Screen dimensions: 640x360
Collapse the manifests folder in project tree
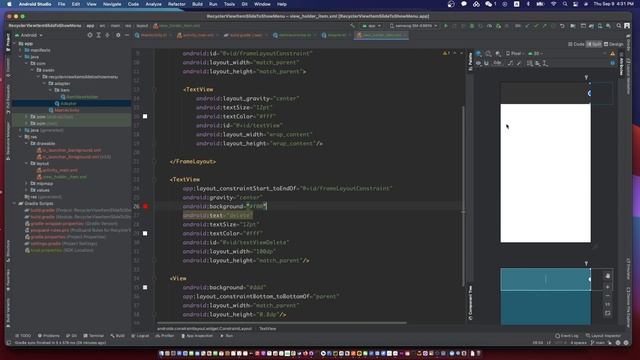pos(20,50)
